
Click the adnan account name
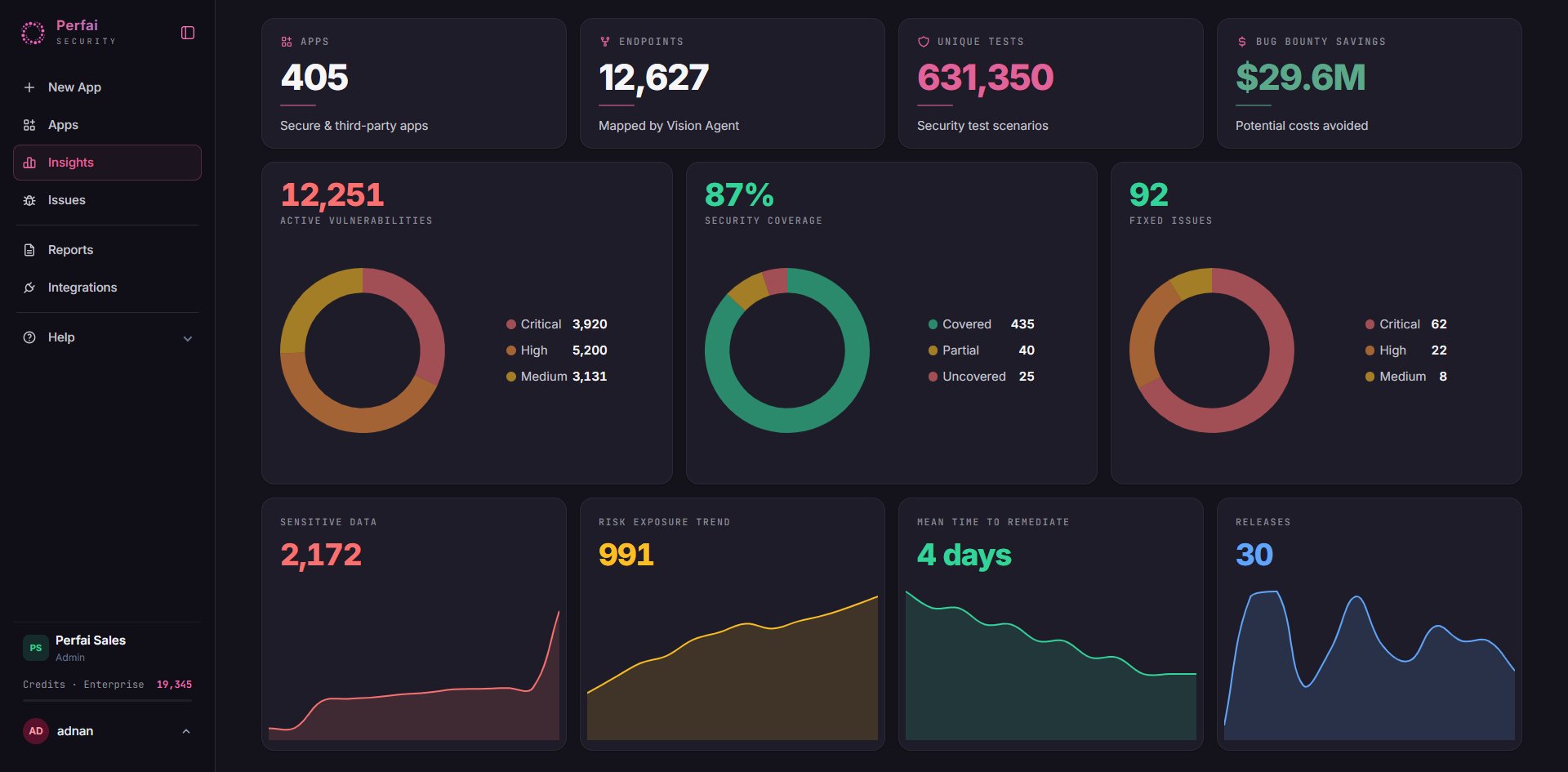75,731
